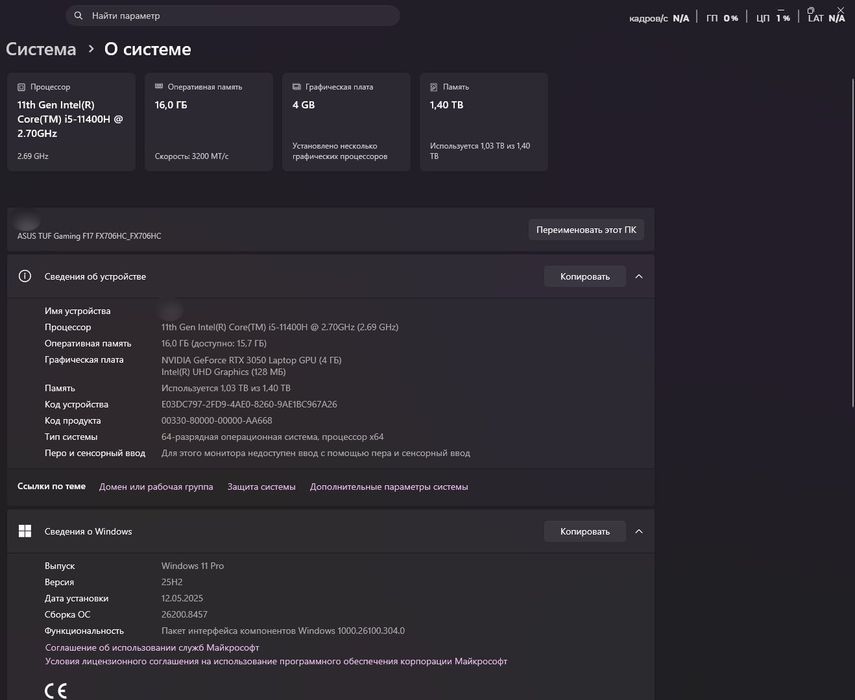Click the graphics card icon in Графическая плата card
855x700 pixels.
[297, 87]
